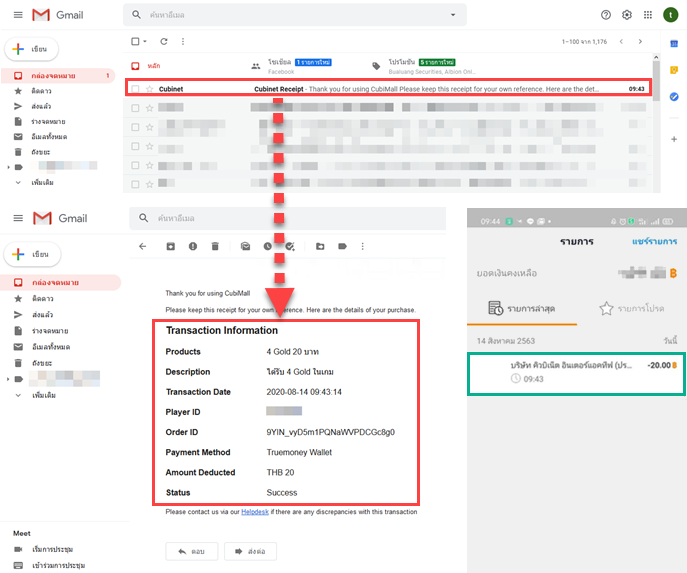Tick the Cubinet email checkbox
The height and width of the screenshot is (573, 687).
coord(135,89)
